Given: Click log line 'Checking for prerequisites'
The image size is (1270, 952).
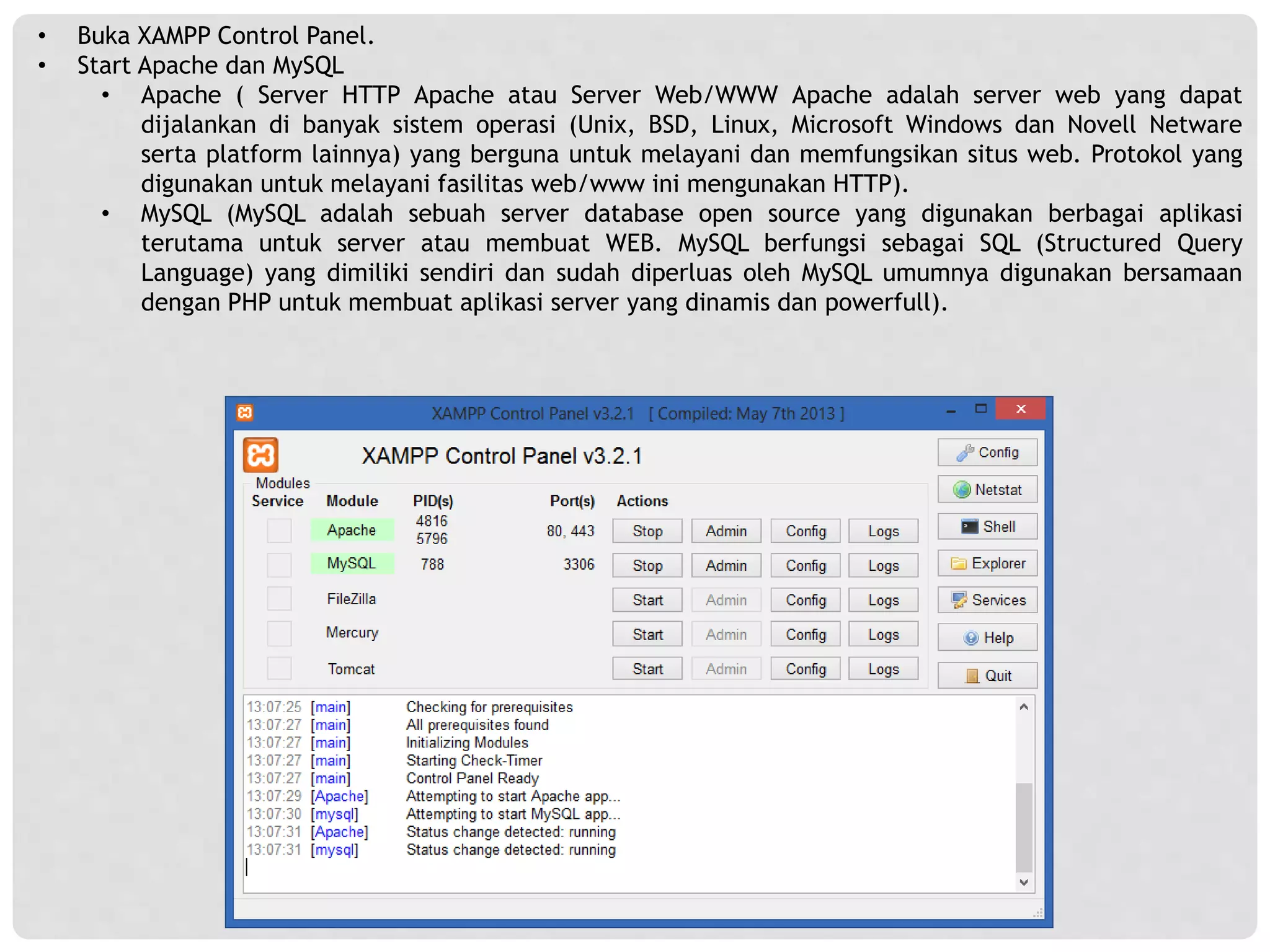Looking at the screenshot, I should (x=489, y=707).
